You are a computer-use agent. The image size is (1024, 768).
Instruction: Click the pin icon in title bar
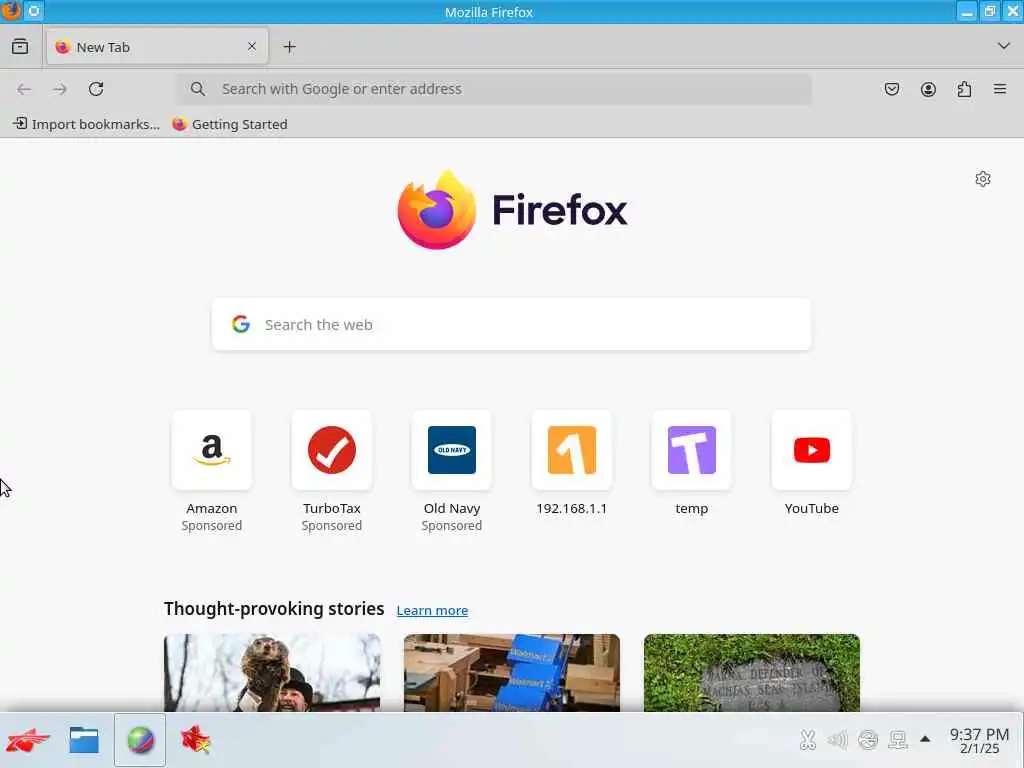34,11
